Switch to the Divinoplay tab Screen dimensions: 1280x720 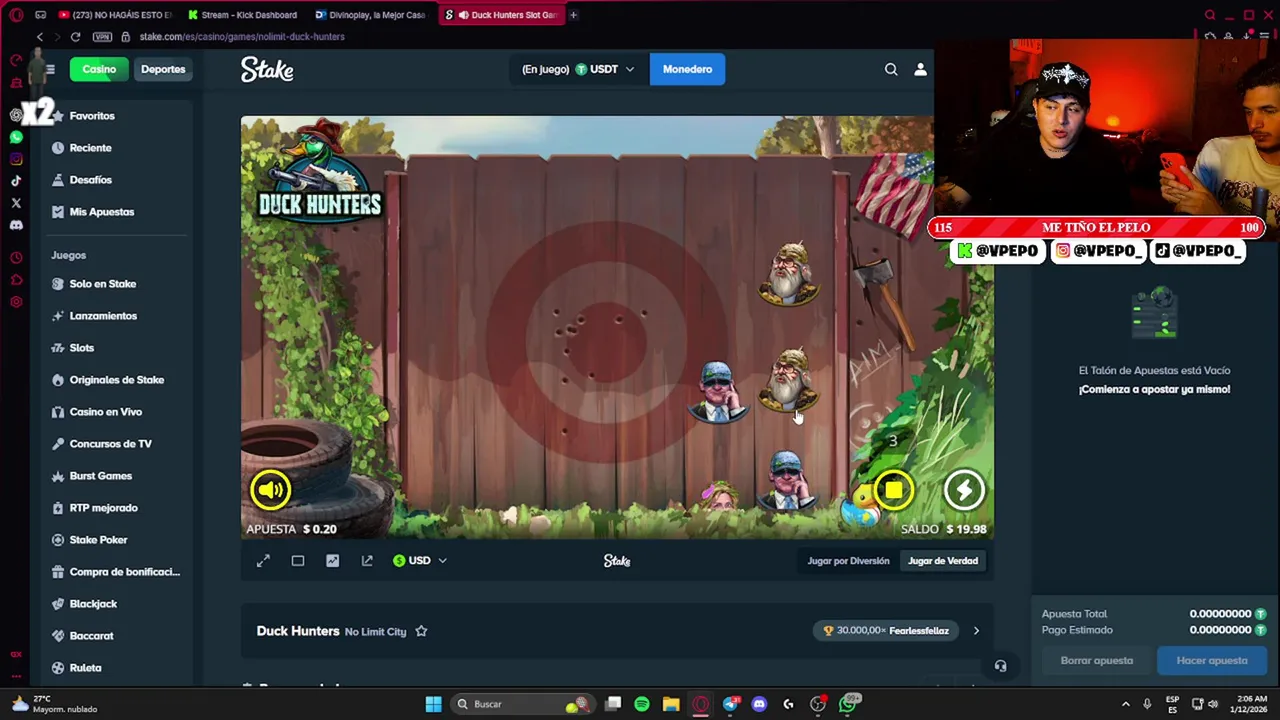point(370,15)
